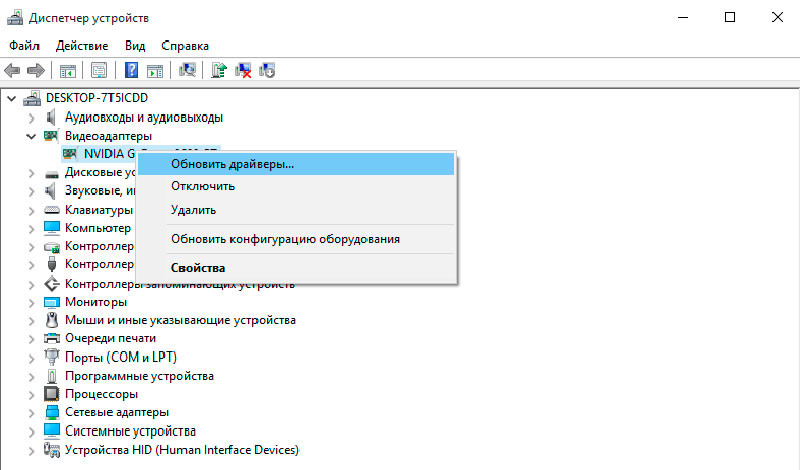Open the Справка menu
This screenshot has height=470, width=800.
[185, 46]
